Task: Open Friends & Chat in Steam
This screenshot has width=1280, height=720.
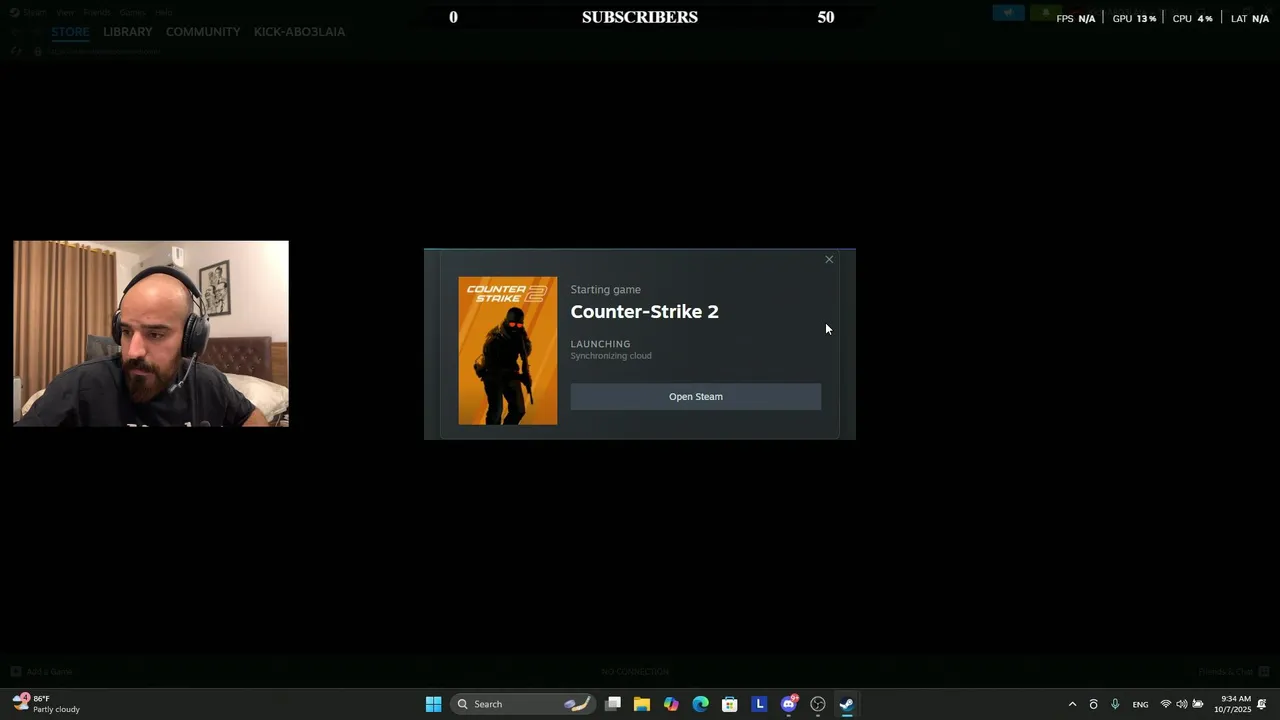Action: click(1233, 672)
